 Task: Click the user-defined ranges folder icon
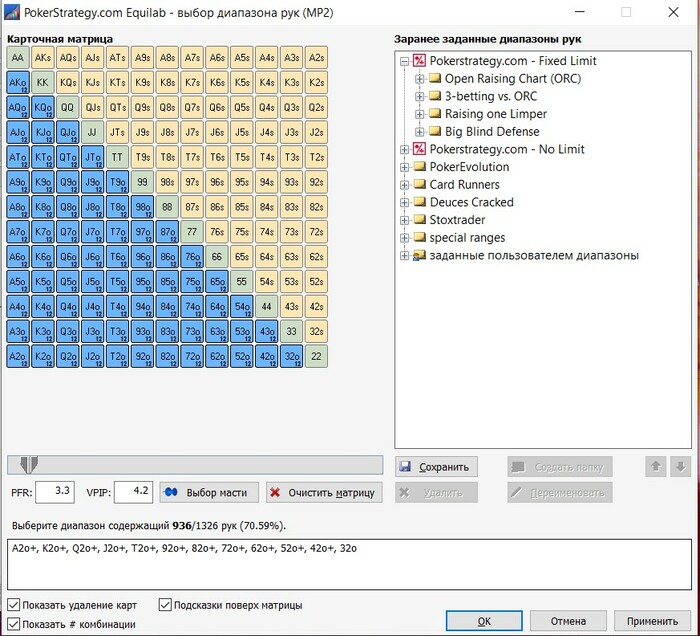coord(419,255)
